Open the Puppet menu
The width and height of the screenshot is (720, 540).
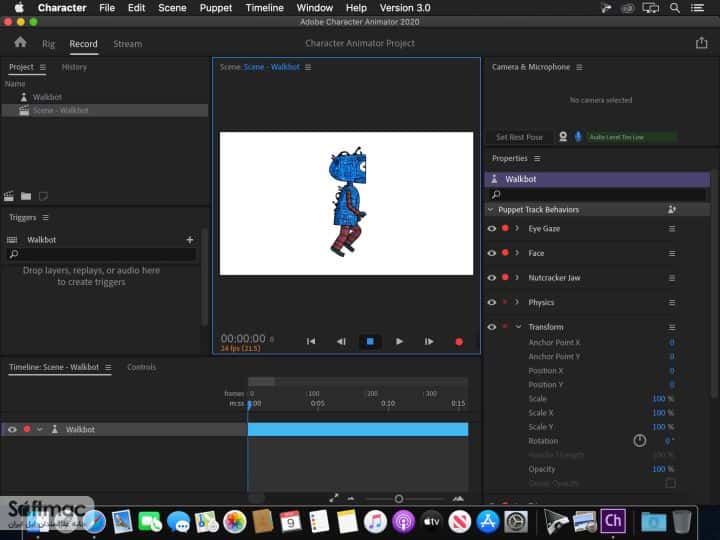click(x=215, y=8)
